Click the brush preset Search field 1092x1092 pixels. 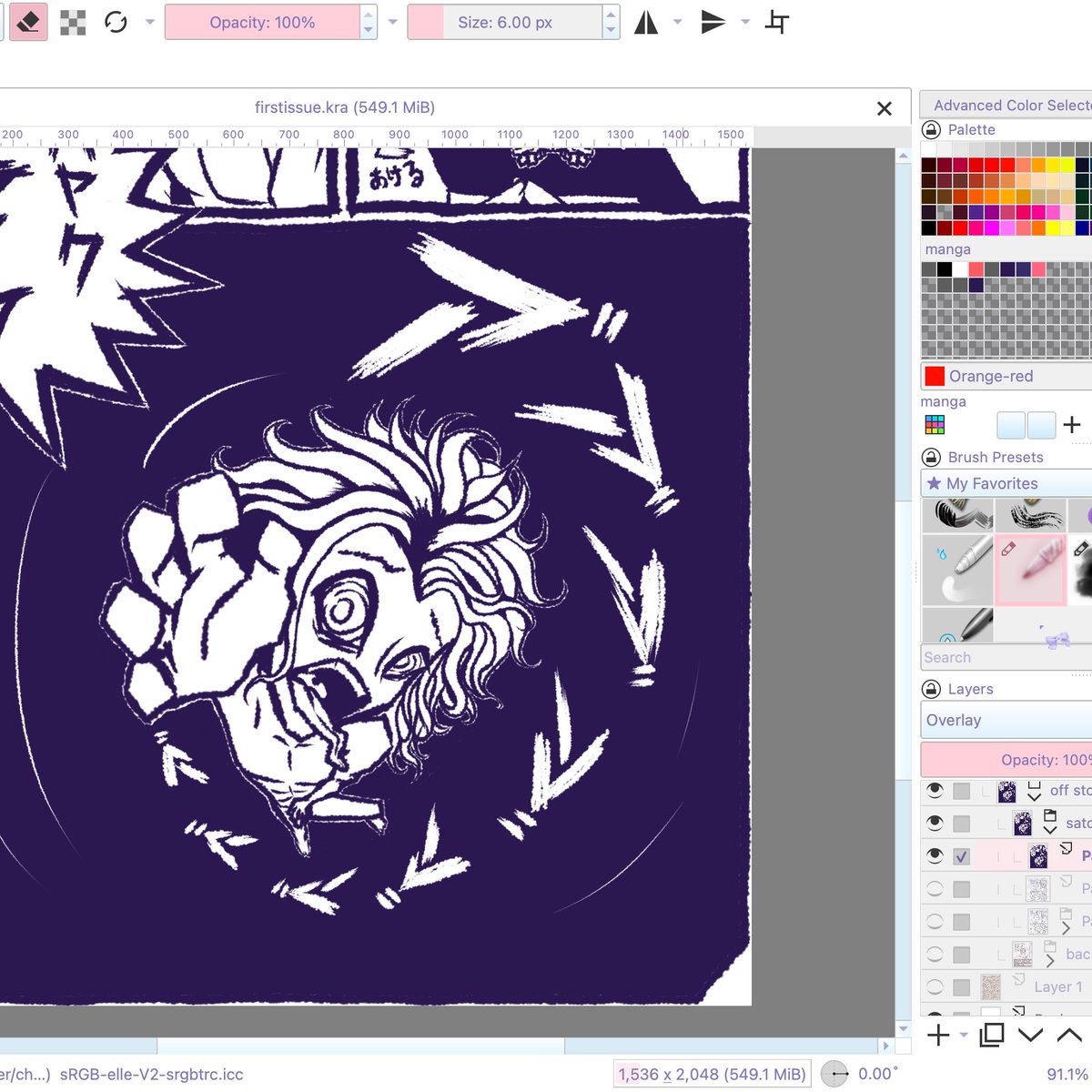[1006, 657]
